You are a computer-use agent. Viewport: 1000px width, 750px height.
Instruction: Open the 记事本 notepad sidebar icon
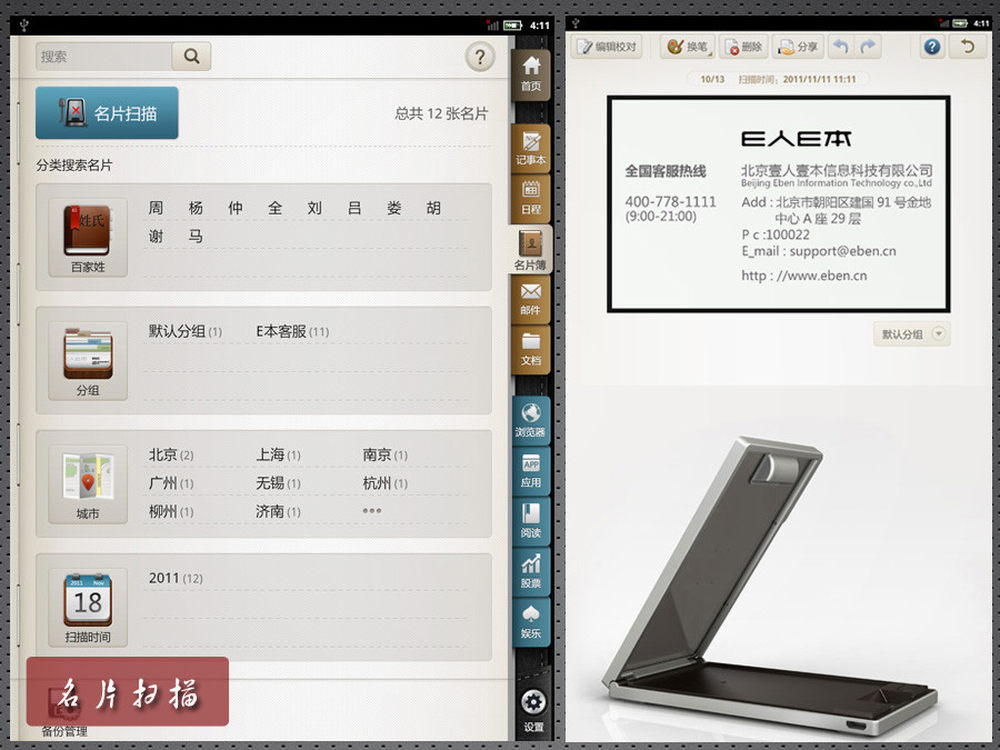[x=531, y=147]
